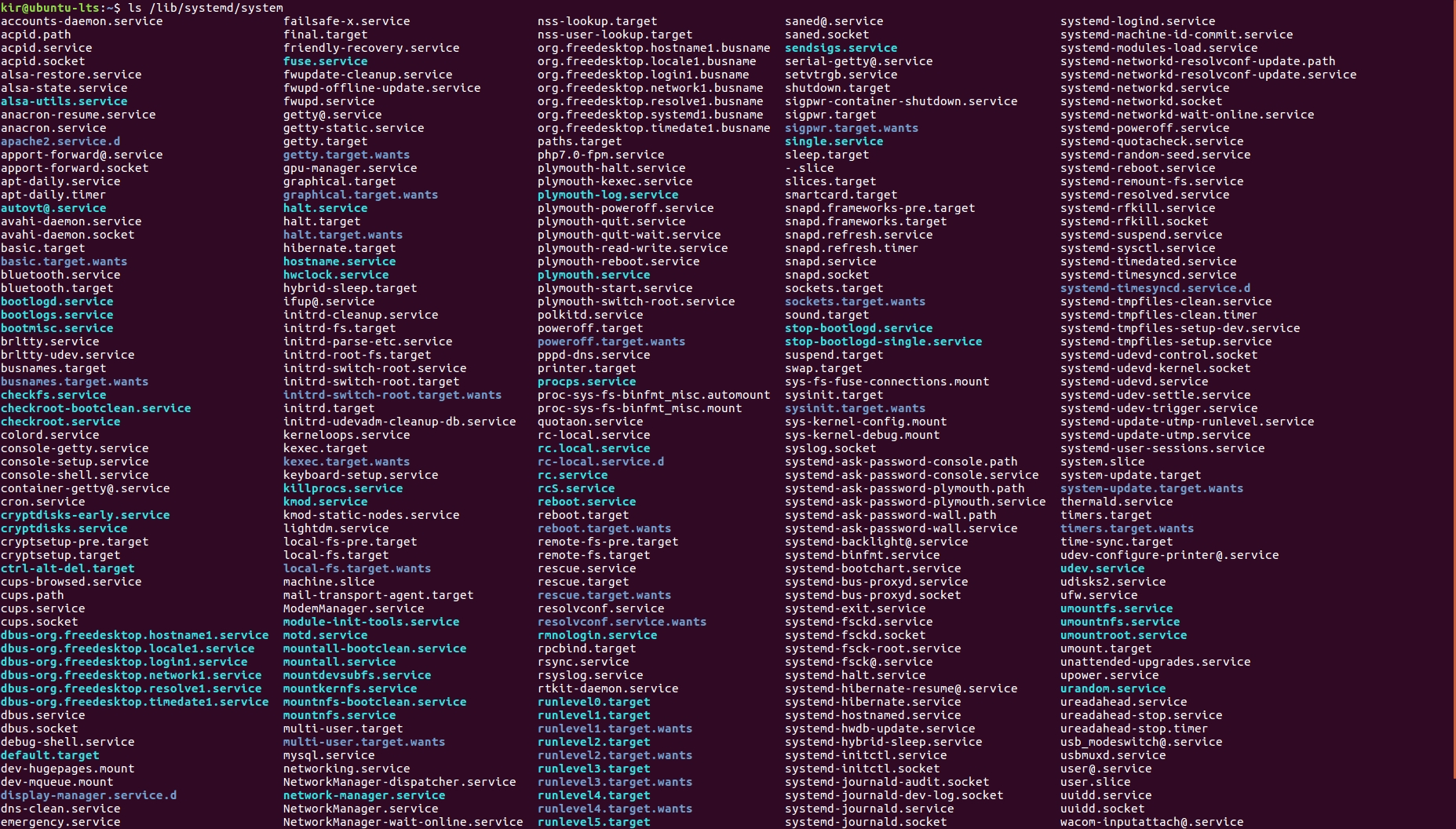Click rc-local.service.d directory name
1456x829 pixels.
point(601,462)
